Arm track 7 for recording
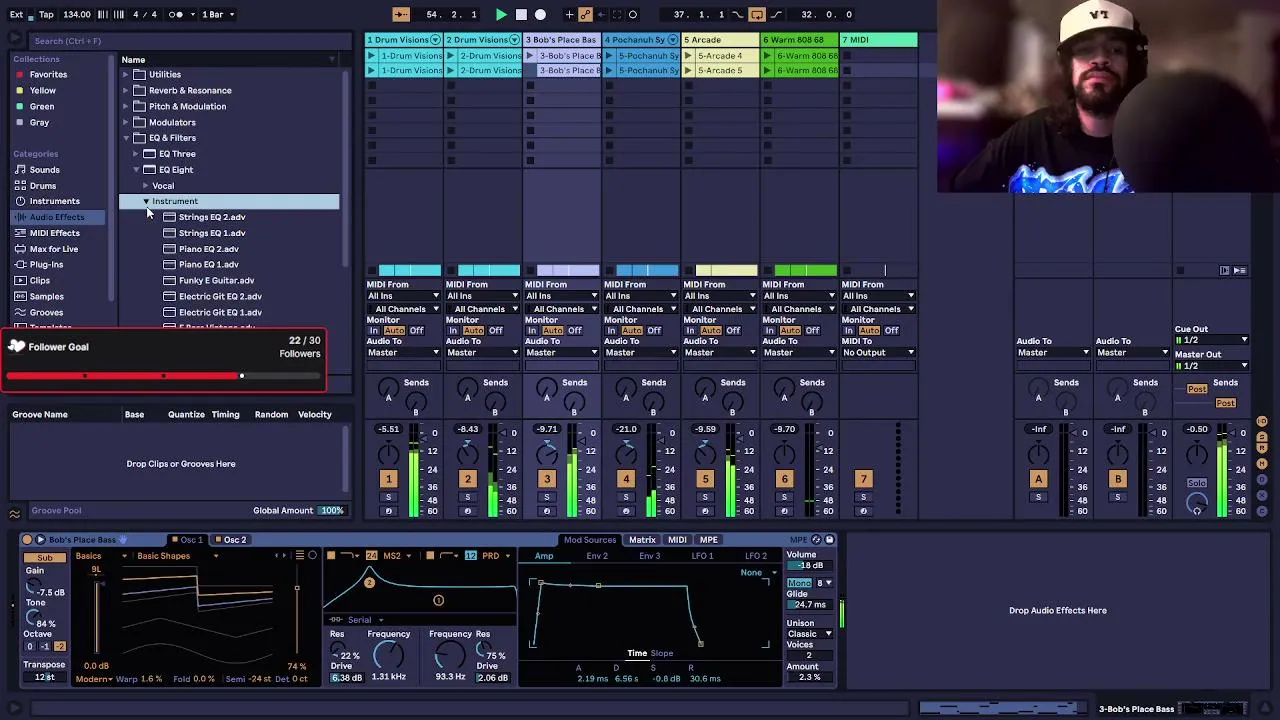 coord(863,511)
